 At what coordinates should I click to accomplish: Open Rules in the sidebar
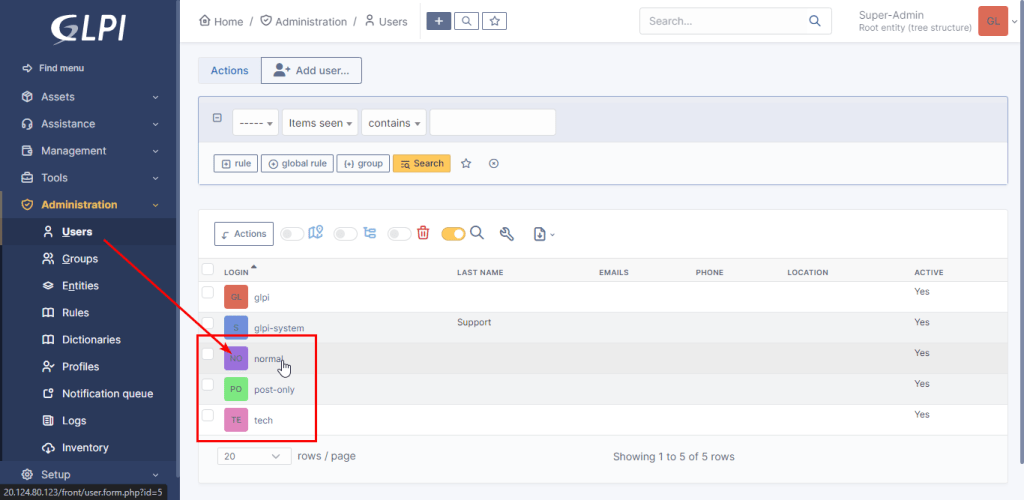click(75, 313)
